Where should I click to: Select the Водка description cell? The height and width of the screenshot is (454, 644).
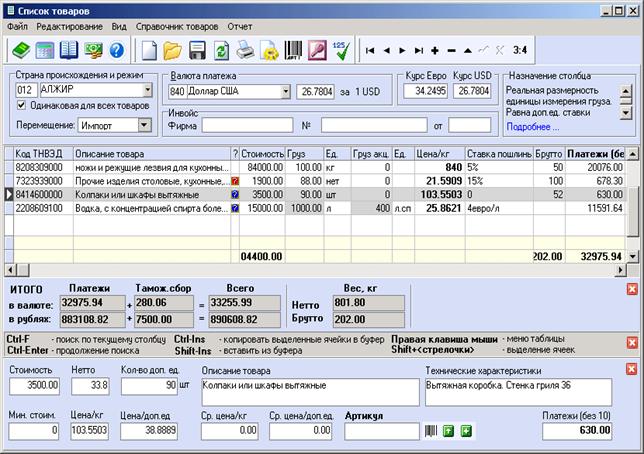point(152,208)
